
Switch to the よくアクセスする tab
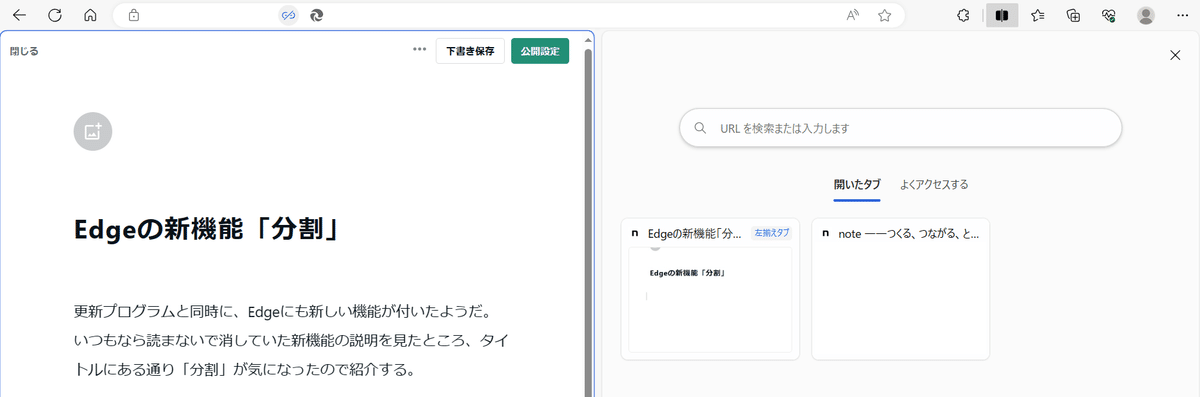(x=934, y=185)
